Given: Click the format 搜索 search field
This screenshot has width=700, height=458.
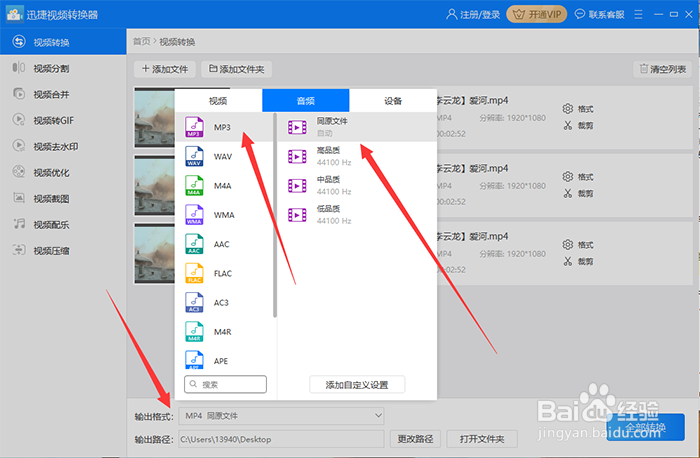Looking at the screenshot, I should tap(225, 384).
